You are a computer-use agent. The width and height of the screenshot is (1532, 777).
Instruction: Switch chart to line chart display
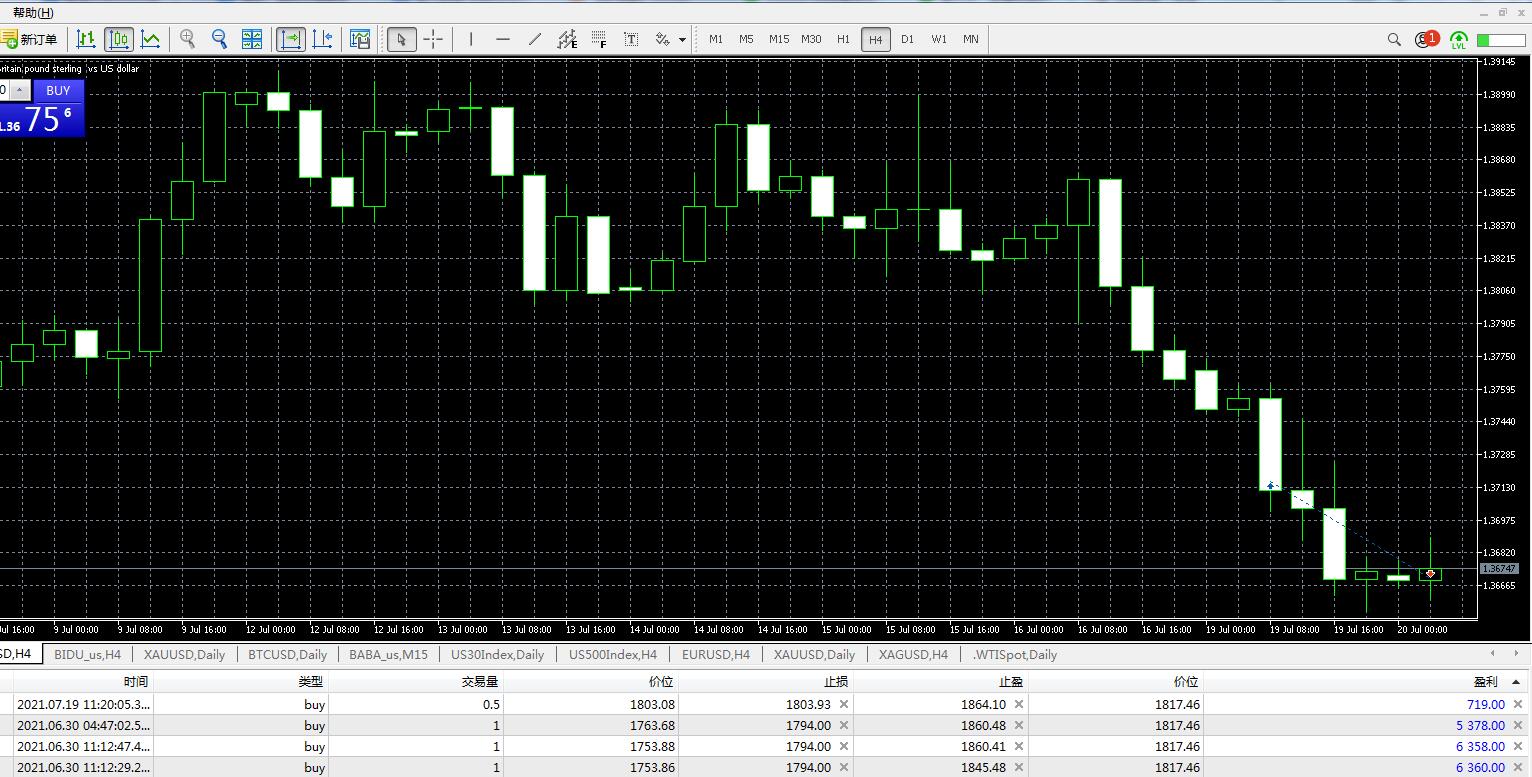point(150,39)
